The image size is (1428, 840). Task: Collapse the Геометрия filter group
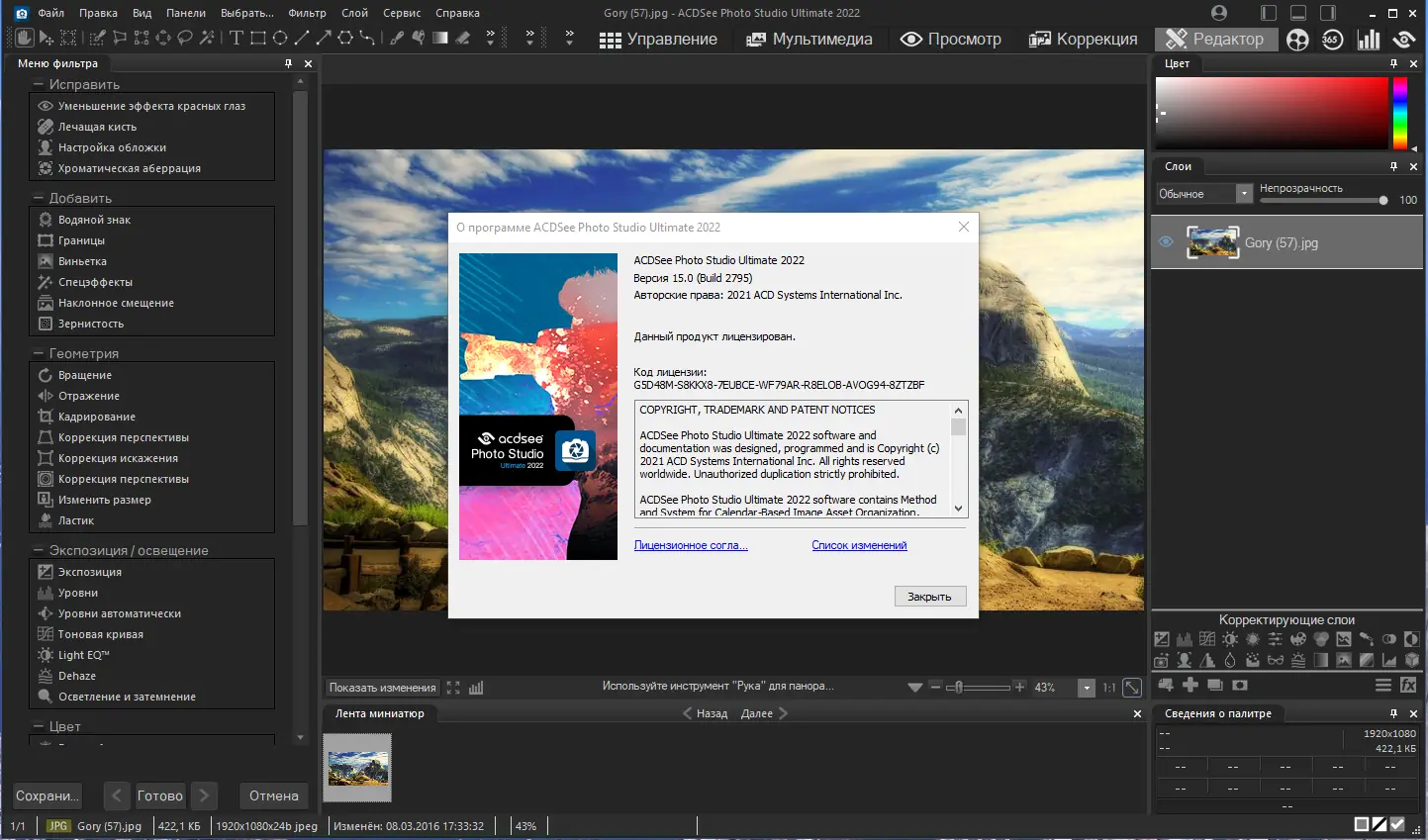tap(38, 353)
